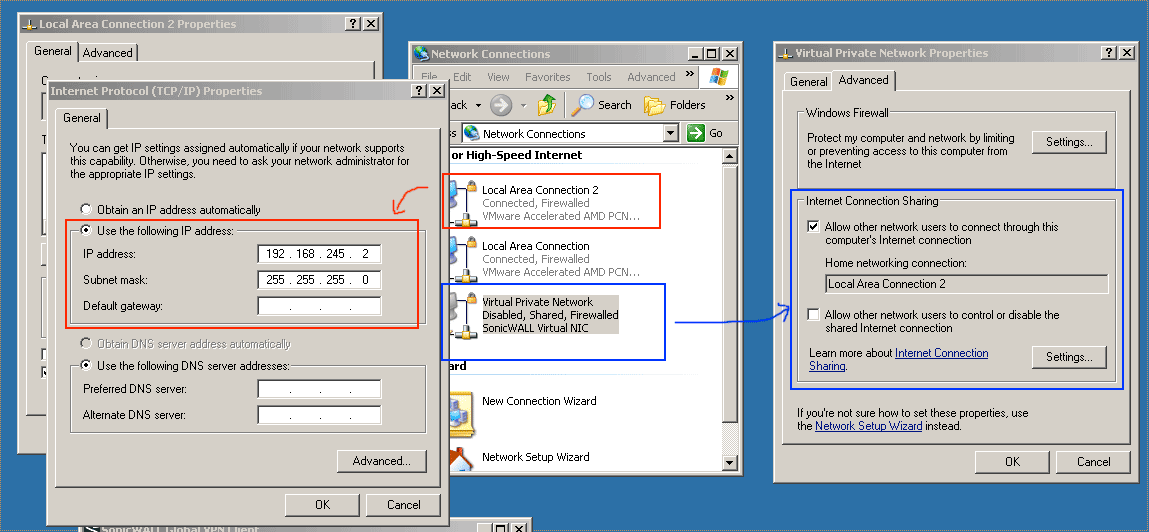Select Obtain an IP address automatically

coord(87,210)
